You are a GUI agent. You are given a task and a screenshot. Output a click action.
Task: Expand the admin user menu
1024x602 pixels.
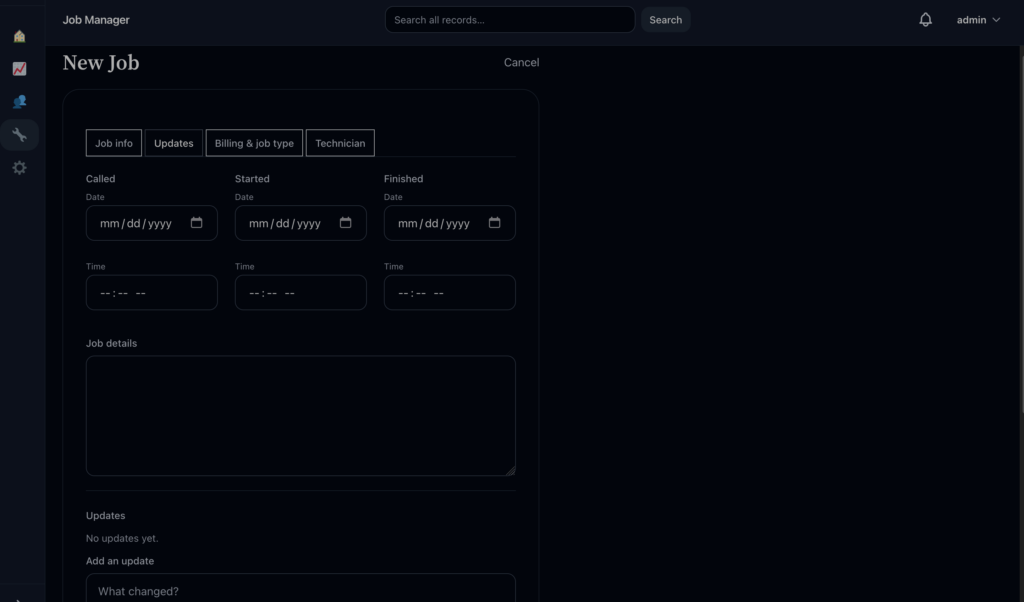(977, 20)
